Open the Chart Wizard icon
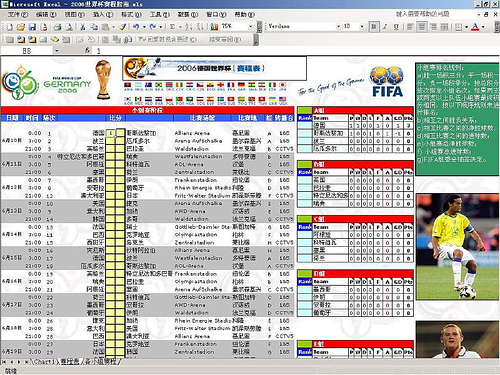500x375 pixels. tap(214, 27)
